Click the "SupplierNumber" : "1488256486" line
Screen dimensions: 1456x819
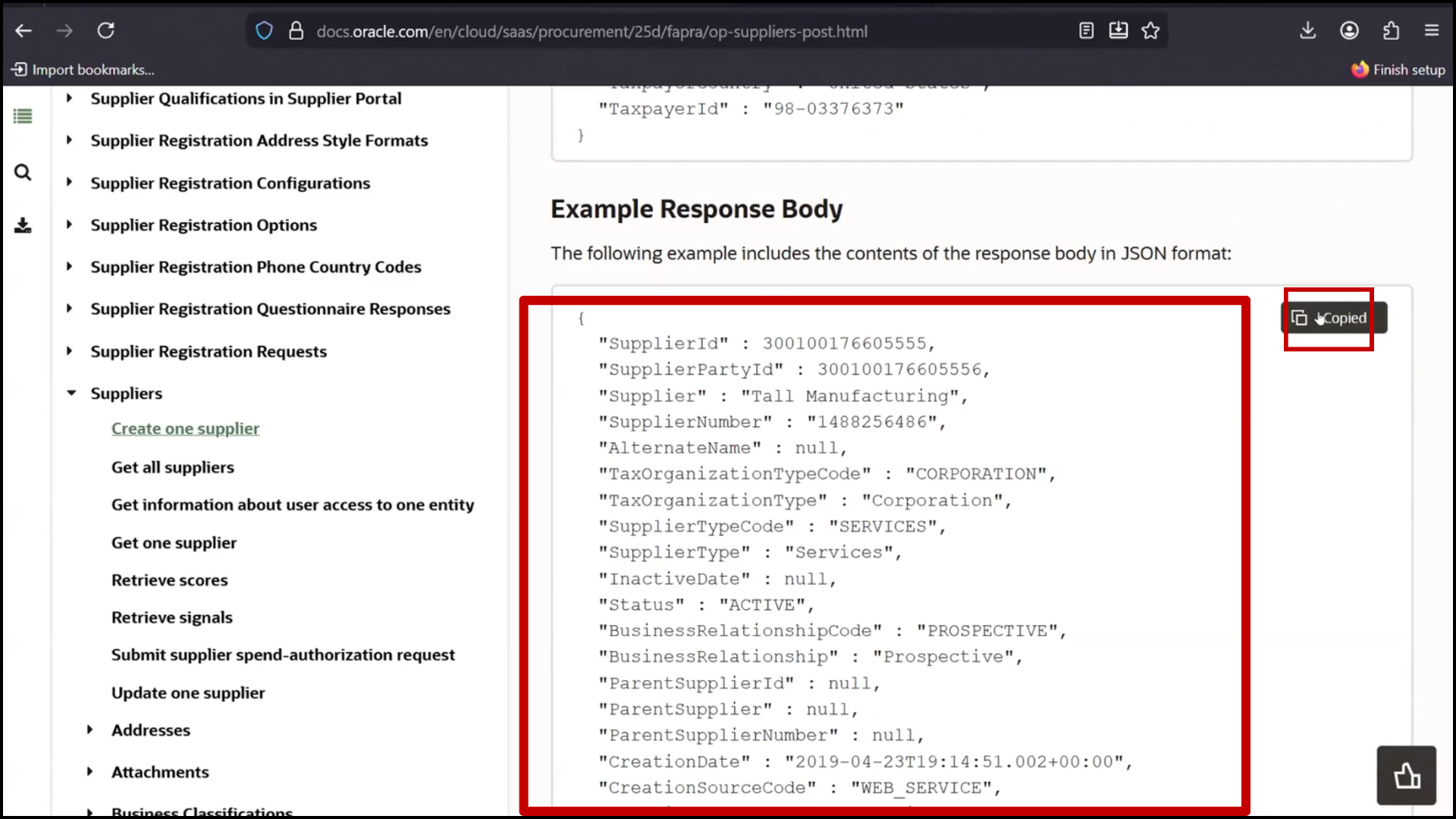pyautogui.click(x=772, y=422)
